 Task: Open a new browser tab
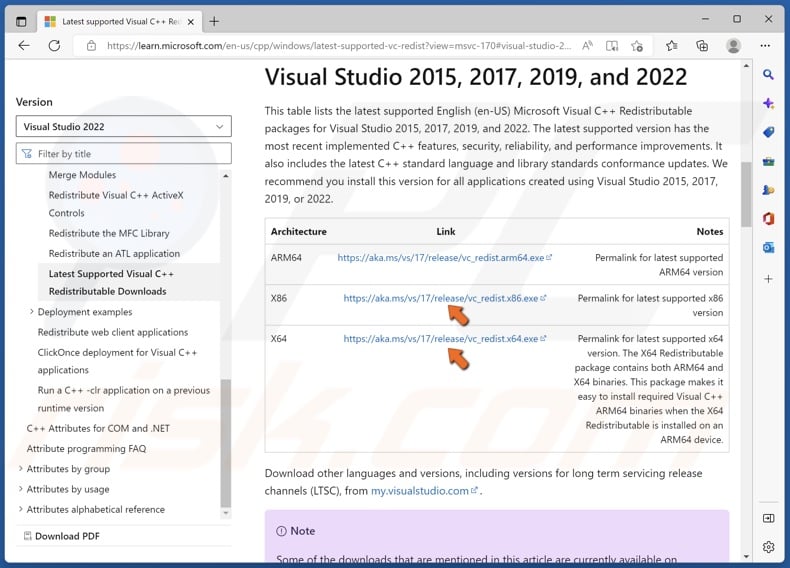(x=214, y=22)
